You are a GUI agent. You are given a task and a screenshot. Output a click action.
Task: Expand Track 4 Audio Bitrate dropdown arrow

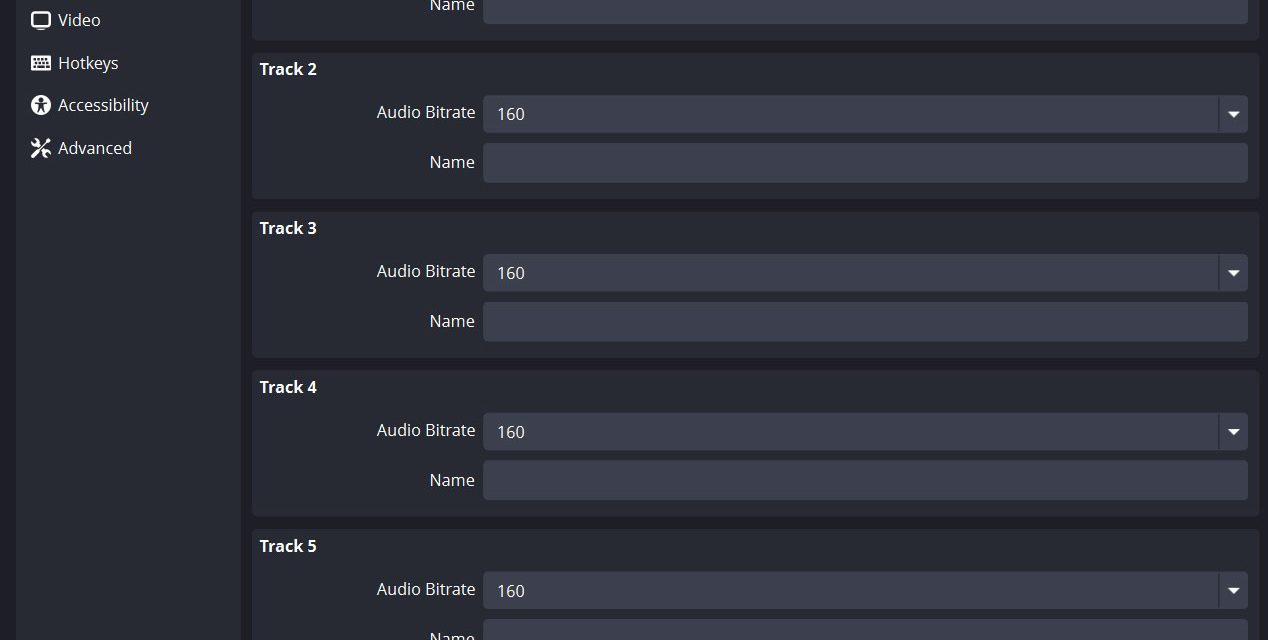(1233, 432)
